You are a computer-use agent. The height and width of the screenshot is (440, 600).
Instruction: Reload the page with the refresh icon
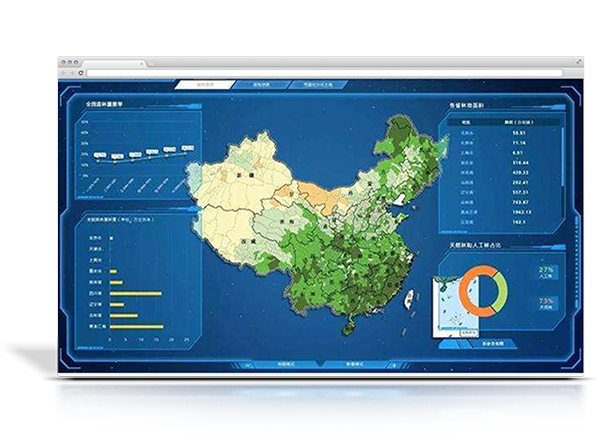(x=81, y=73)
